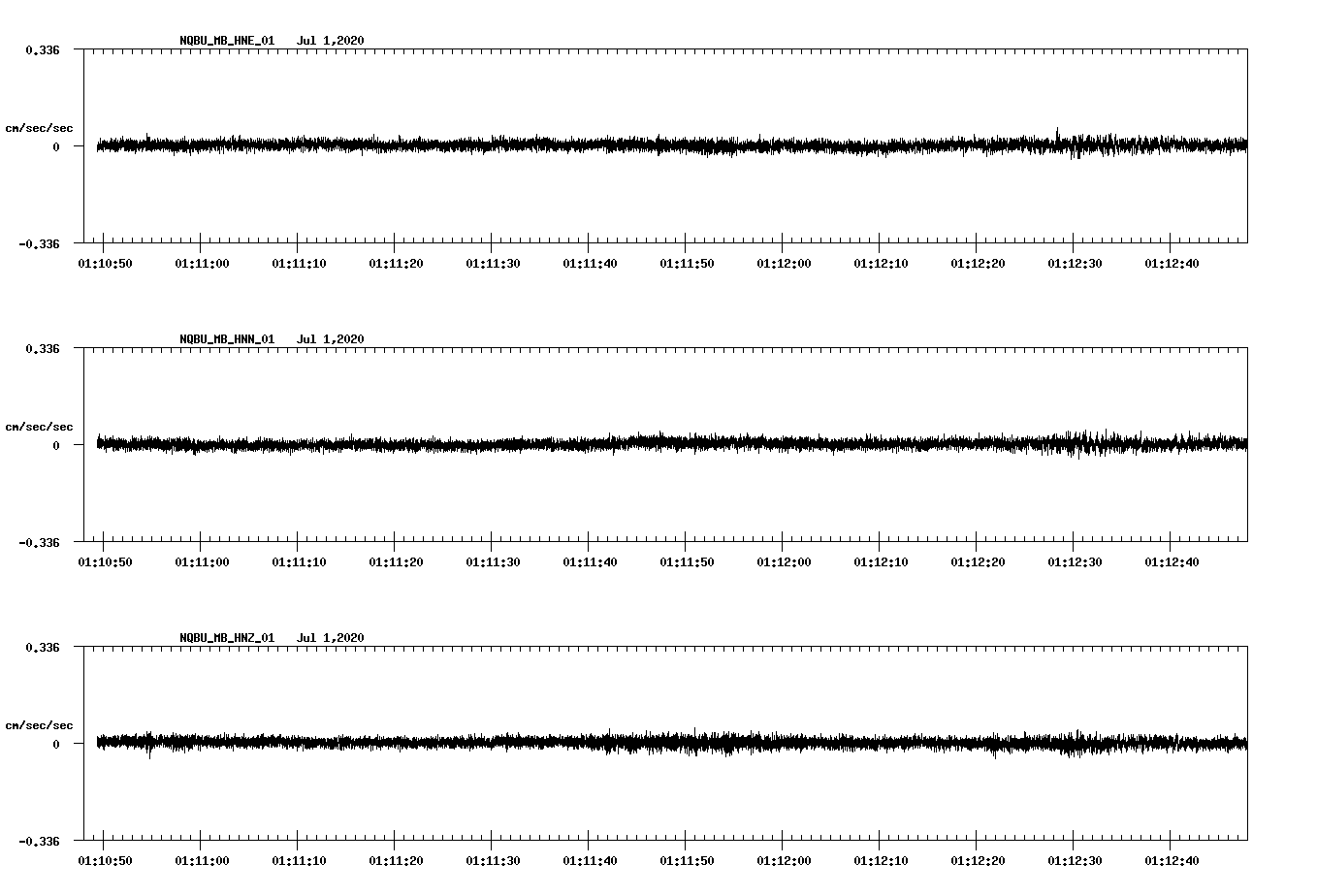Click the zero axis label on HNE plot
Image resolution: width=1317 pixels, height=896 pixels.
(56, 146)
